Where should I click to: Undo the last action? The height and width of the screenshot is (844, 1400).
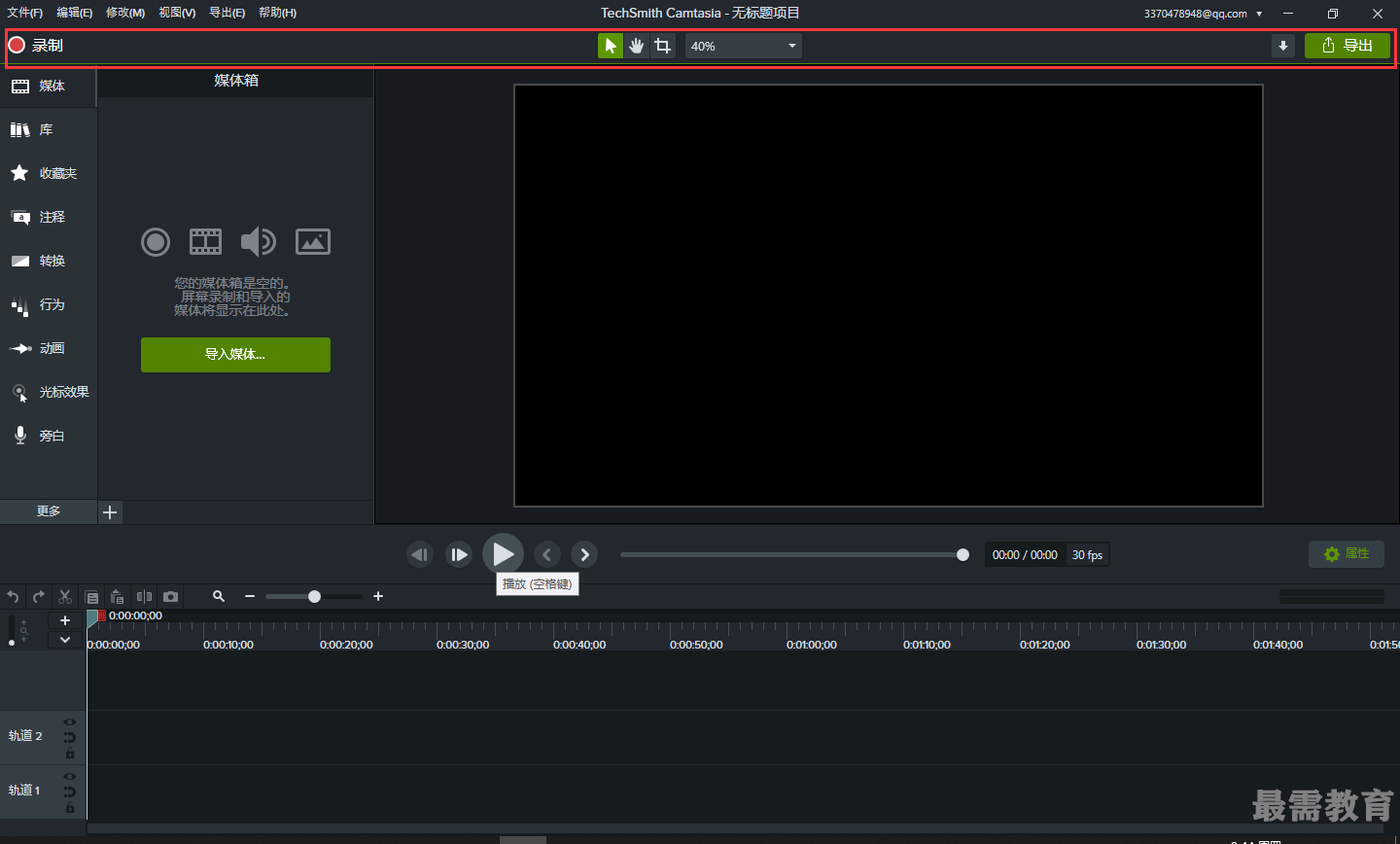click(13, 597)
